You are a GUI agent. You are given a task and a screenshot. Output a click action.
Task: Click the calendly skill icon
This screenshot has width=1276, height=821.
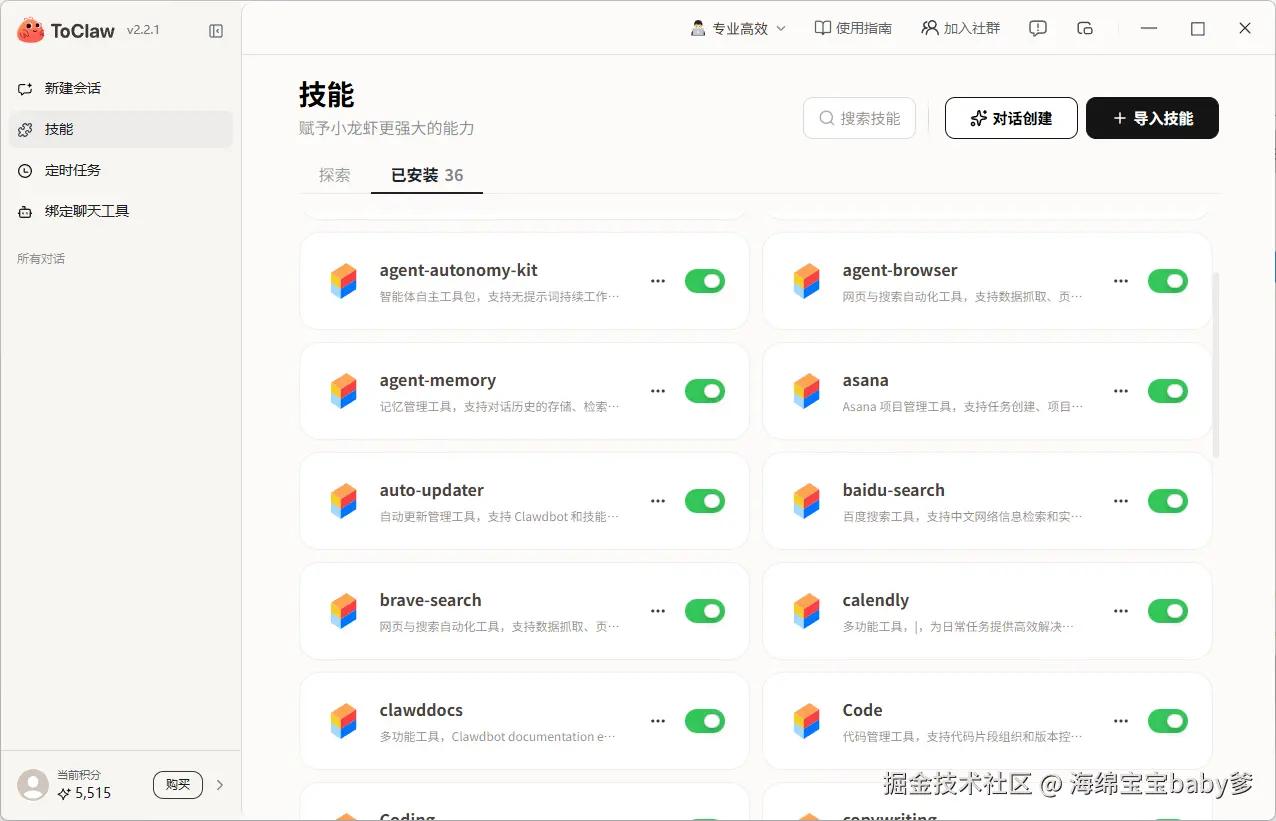click(x=807, y=611)
